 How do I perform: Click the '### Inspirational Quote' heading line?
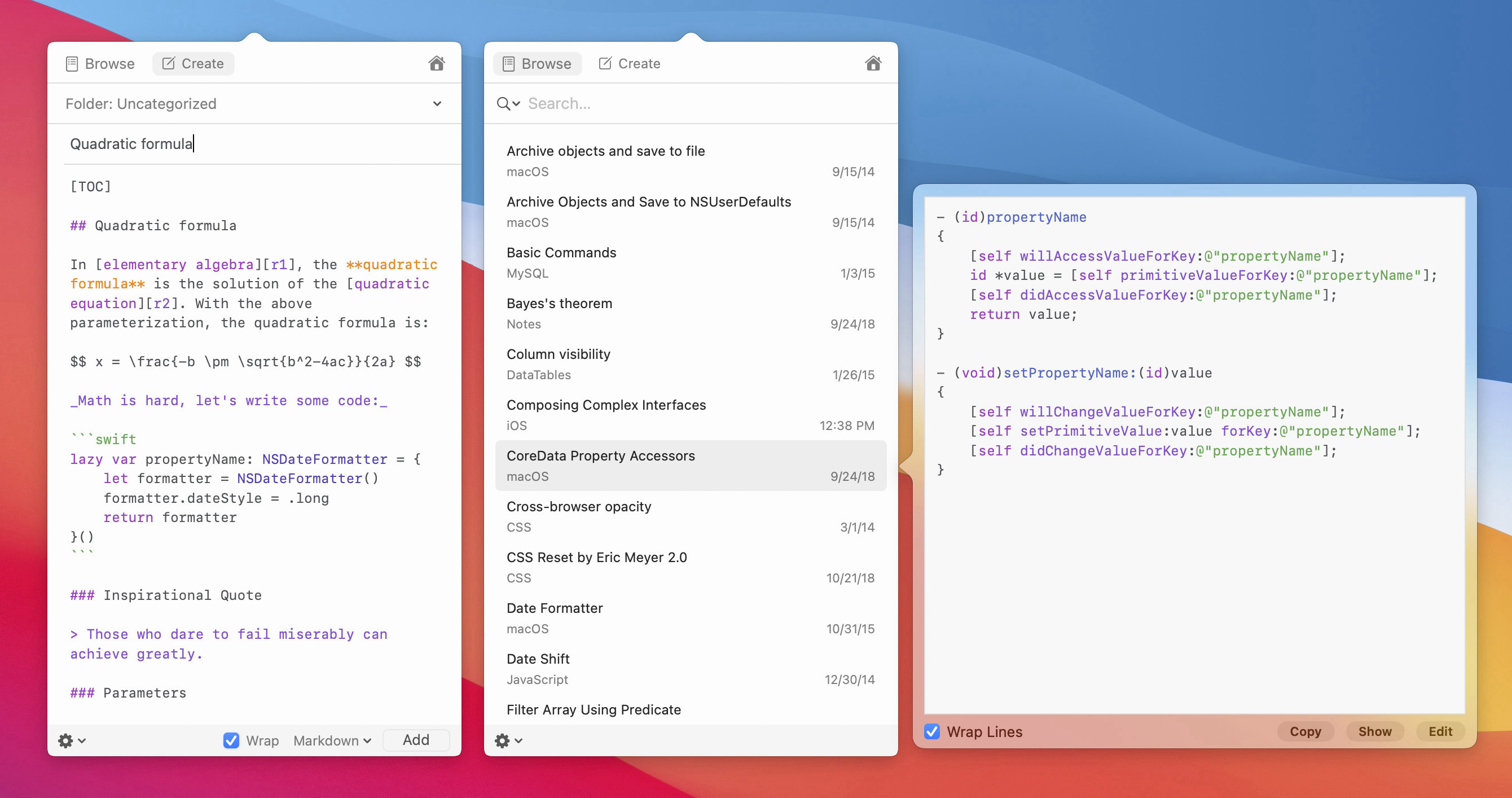click(x=166, y=595)
